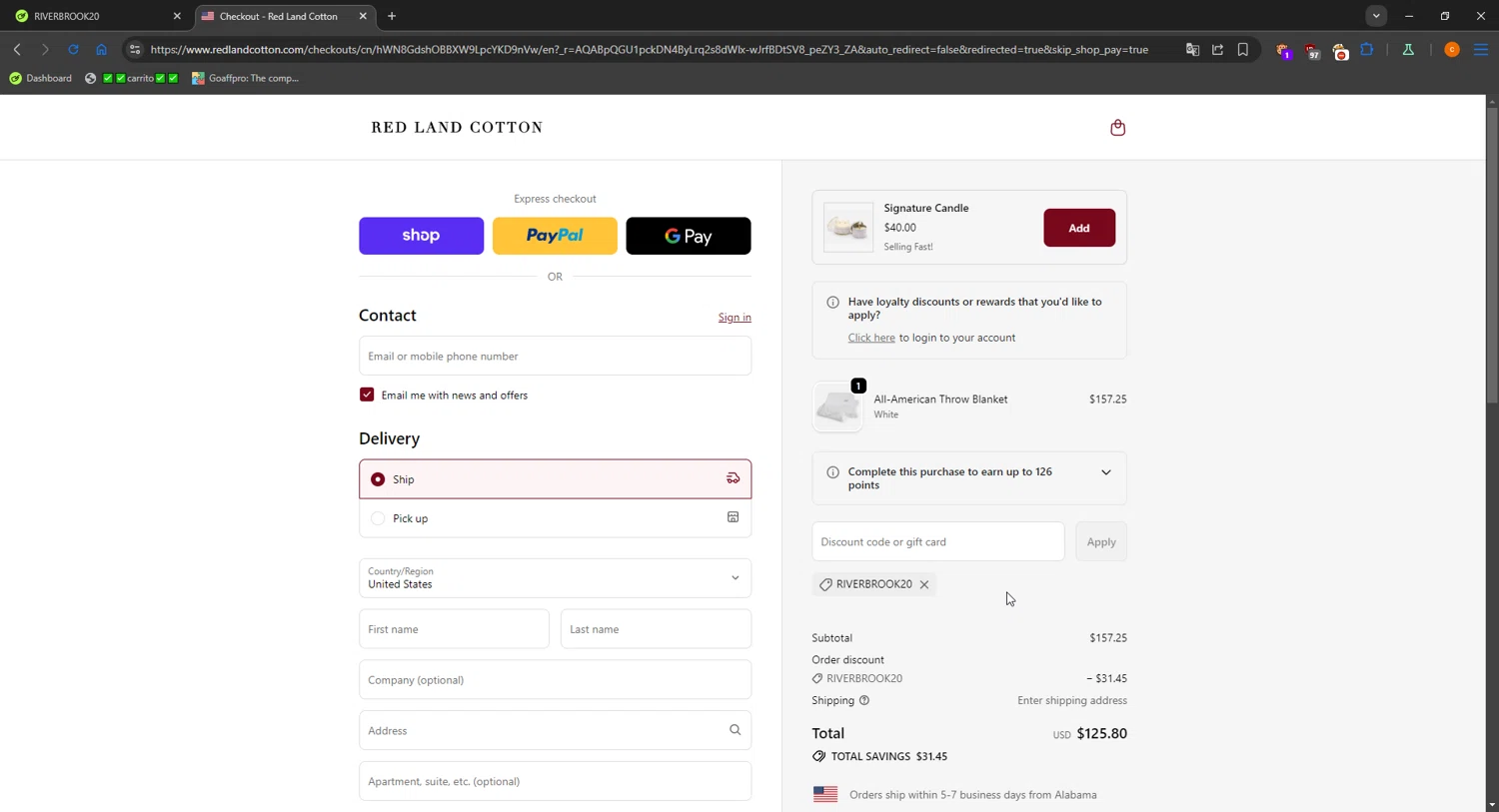Click the Subtotal $157.25 value
Viewport: 1499px width, 812px height.
[1108, 637]
